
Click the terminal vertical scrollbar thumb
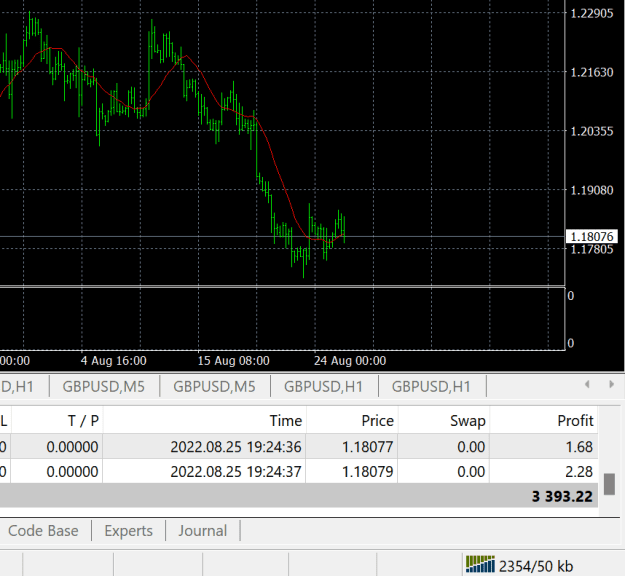click(x=609, y=484)
